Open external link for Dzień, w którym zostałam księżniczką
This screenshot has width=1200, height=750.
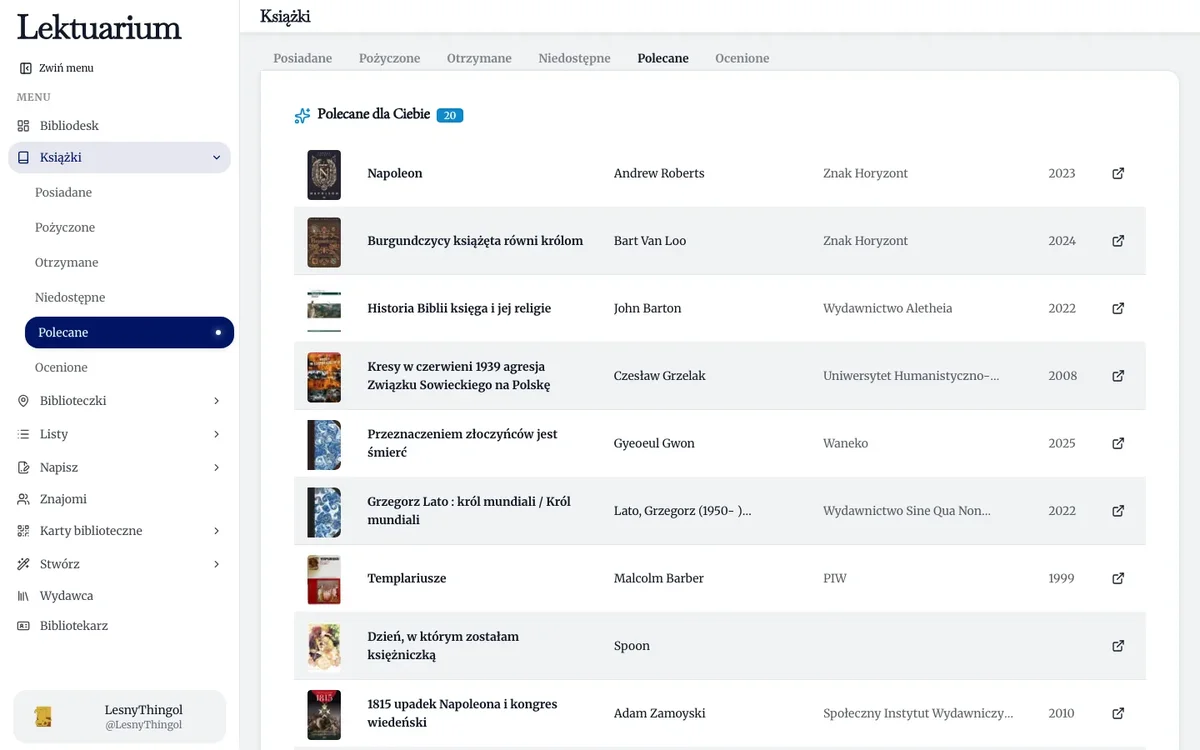pyautogui.click(x=1118, y=646)
